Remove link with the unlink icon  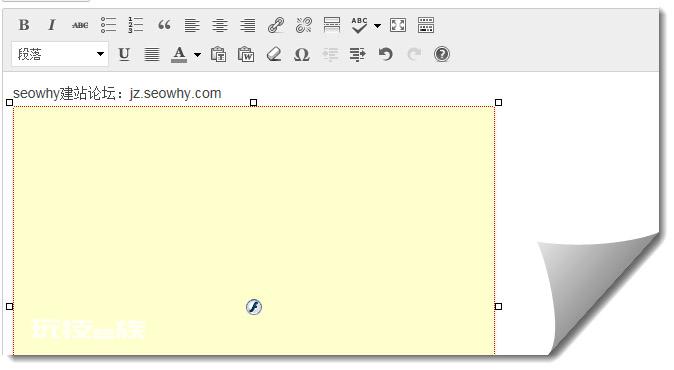tap(303, 25)
